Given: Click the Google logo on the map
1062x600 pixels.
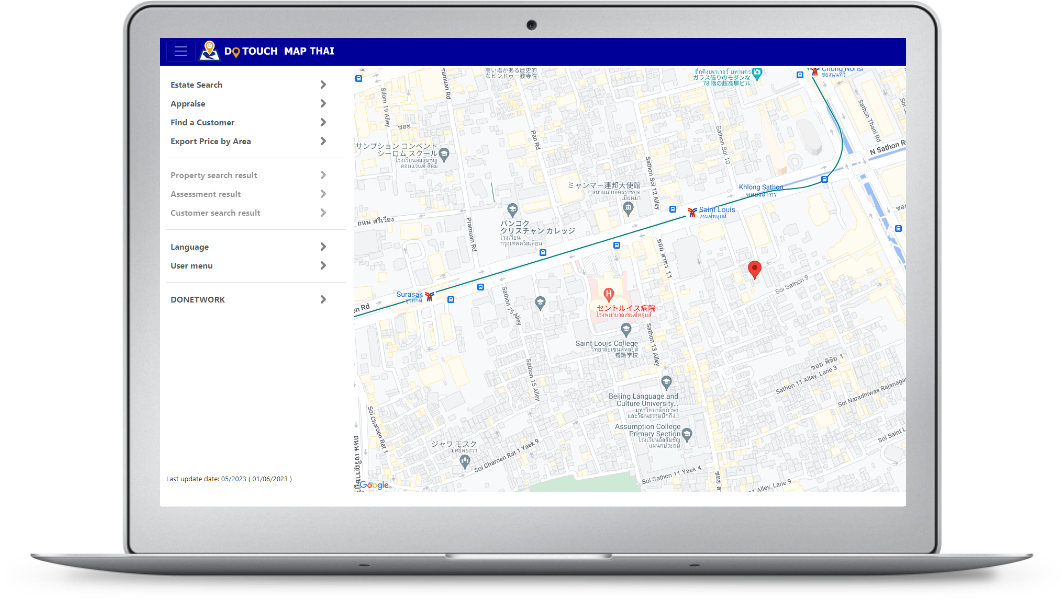Looking at the screenshot, I should [x=374, y=485].
